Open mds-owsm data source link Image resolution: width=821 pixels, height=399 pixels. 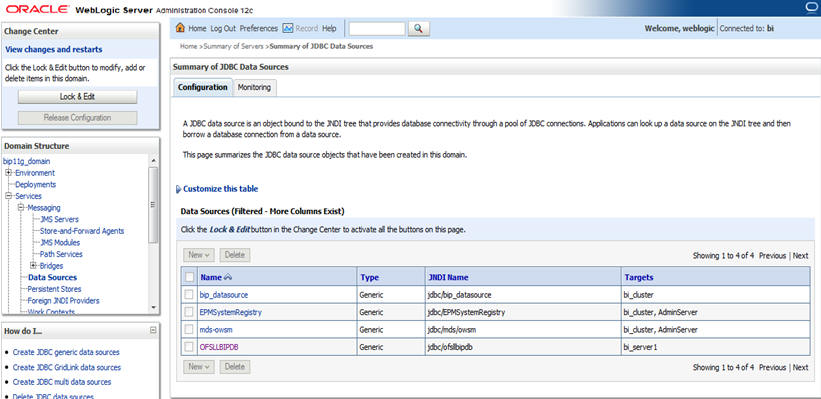pyautogui.click(x=216, y=329)
